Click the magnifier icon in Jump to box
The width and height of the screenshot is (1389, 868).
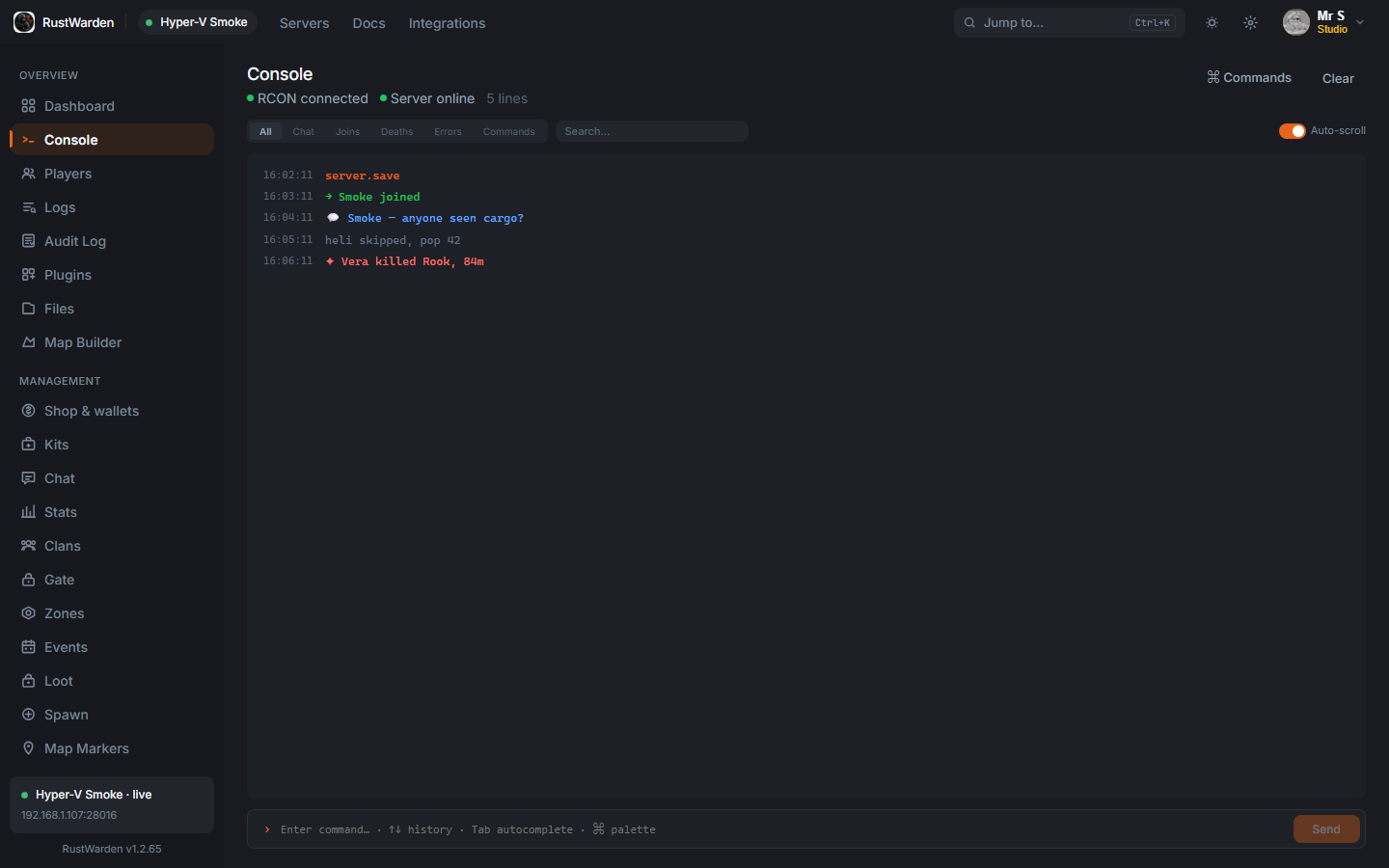[969, 22]
